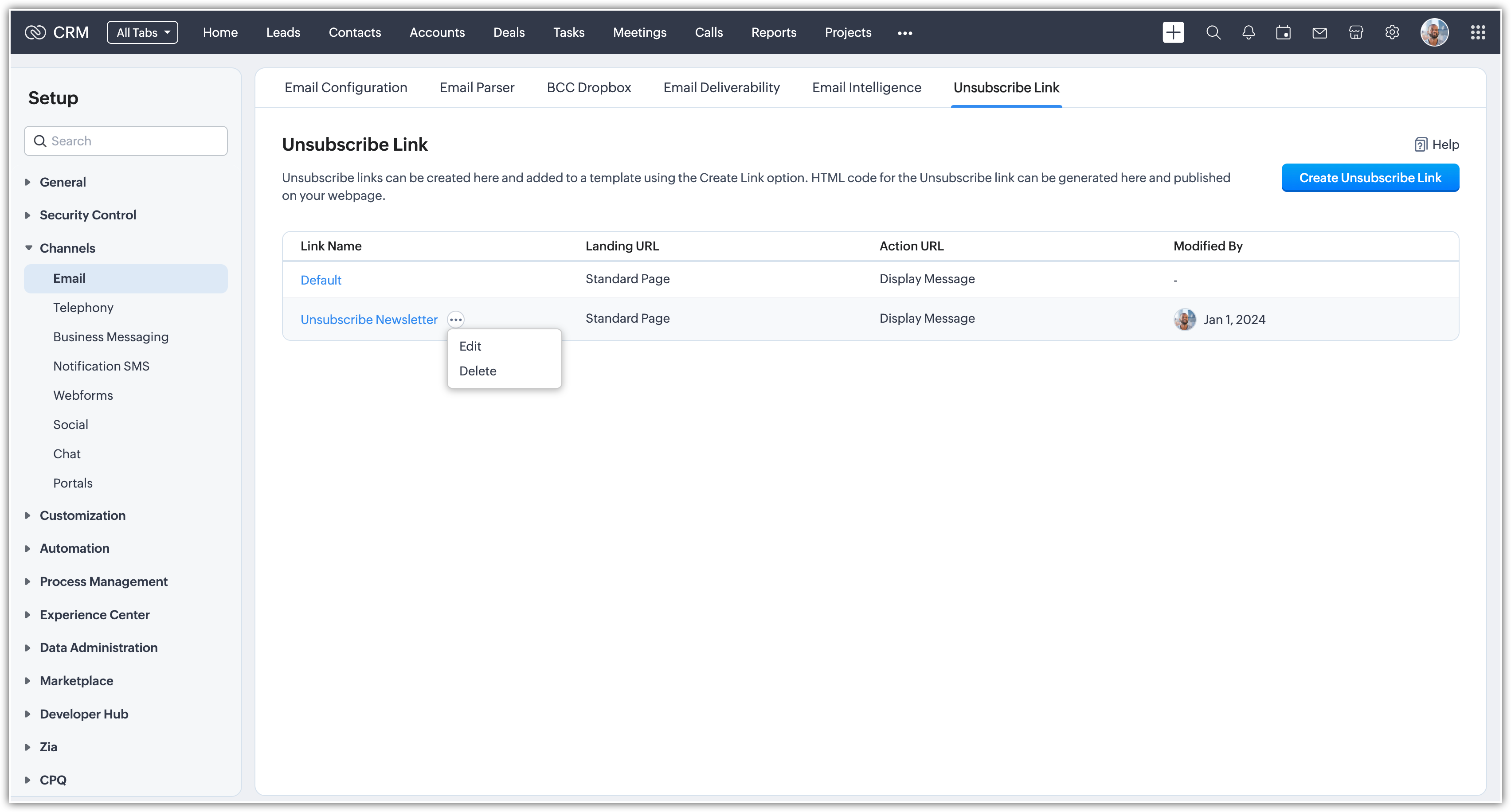Expand the General setup section
The image size is (1511, 812).
pos(63,182)
